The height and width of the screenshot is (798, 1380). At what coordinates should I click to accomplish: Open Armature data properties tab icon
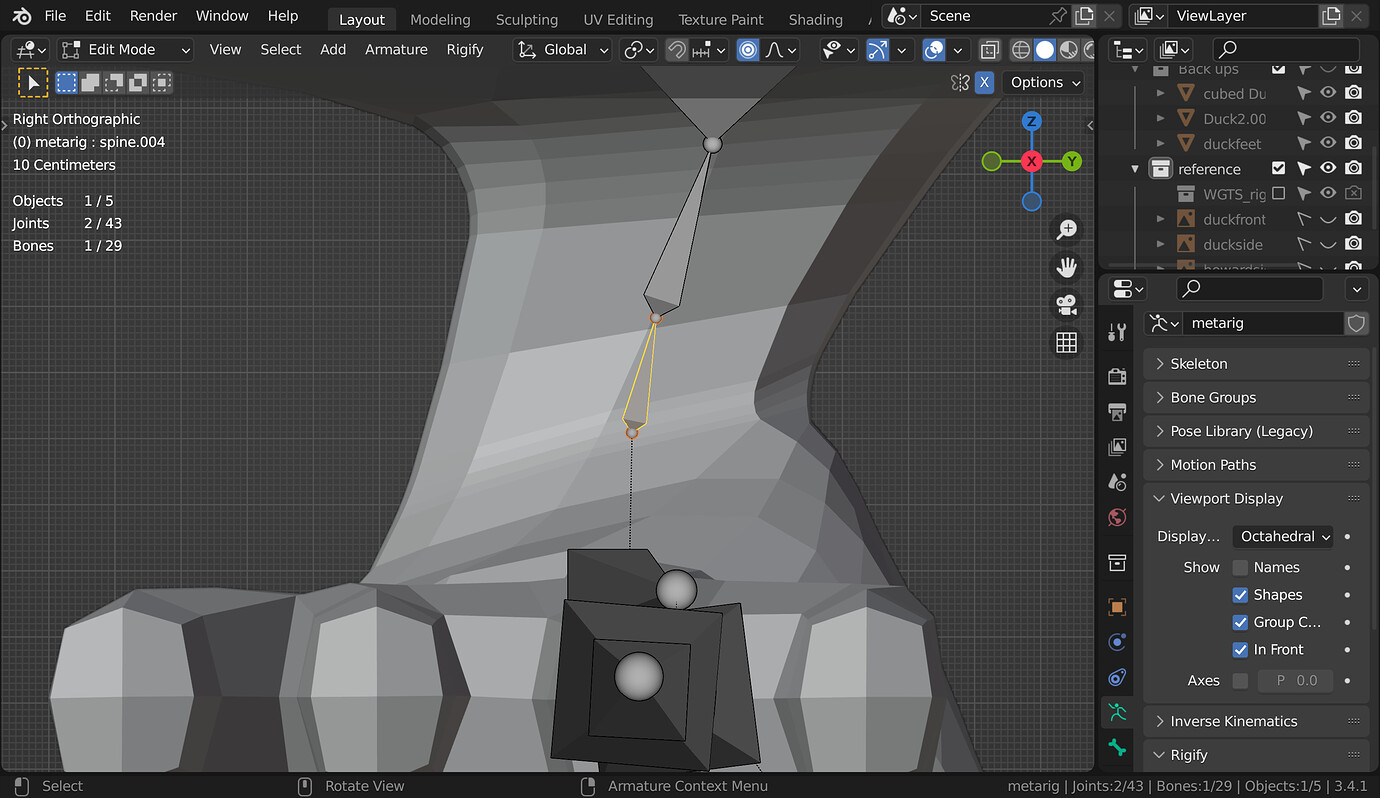(1117, 712)
